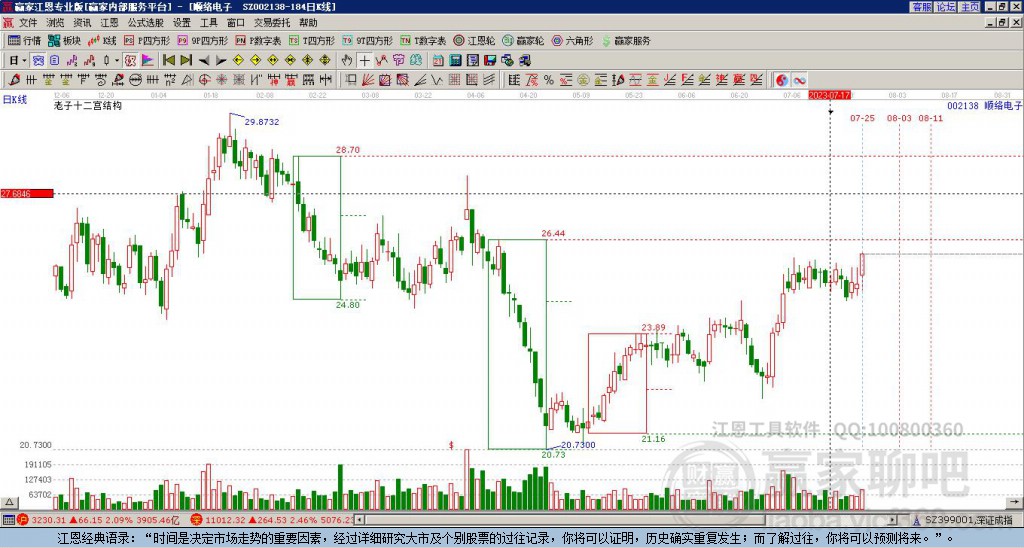Open the 工具 menu
Image resolution: width=1024 pixels, height=548 pixels.
(x=209, y=23)
